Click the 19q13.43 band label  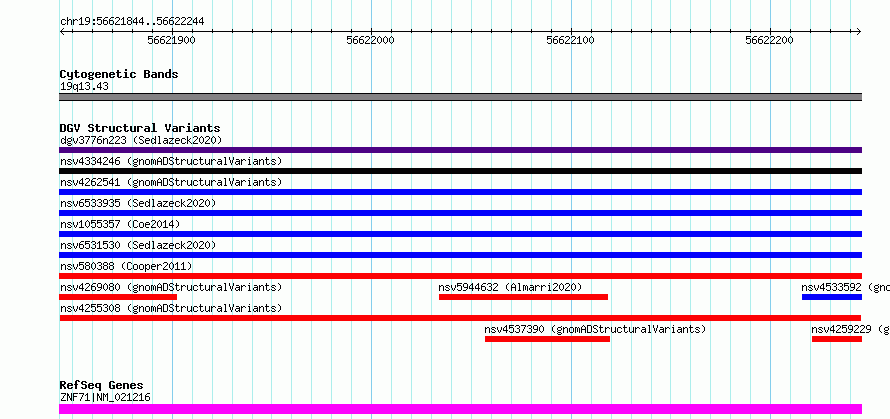[84, 87]
